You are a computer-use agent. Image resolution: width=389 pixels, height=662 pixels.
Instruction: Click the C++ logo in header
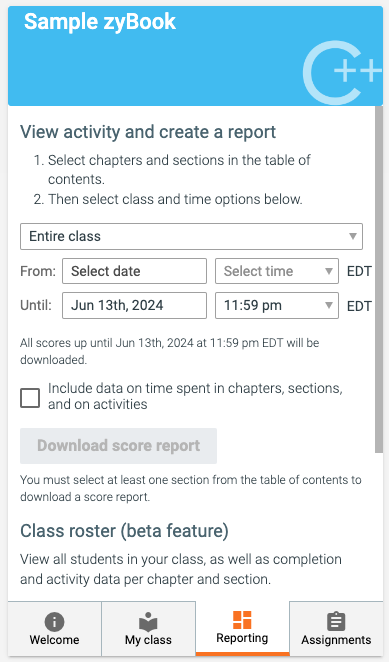pyautogui.click(x=342, y=73)
